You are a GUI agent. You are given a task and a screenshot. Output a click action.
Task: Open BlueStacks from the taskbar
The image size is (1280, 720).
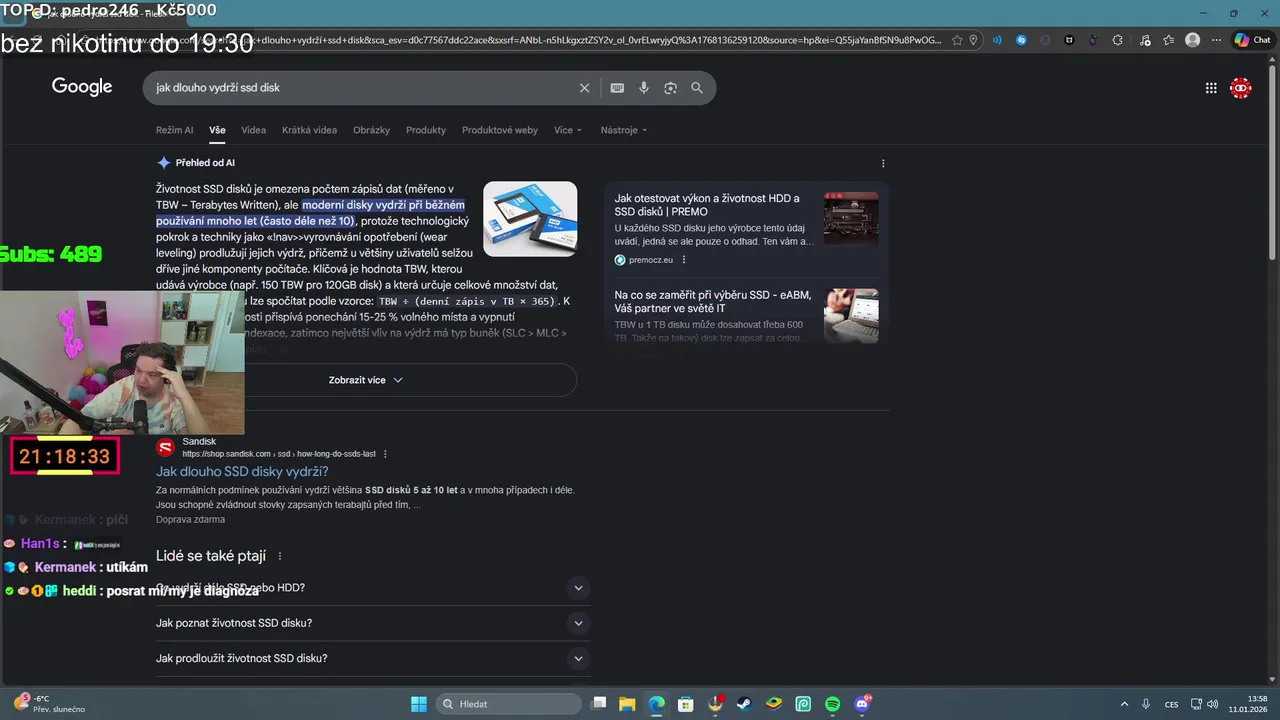[x=774, y=704]
